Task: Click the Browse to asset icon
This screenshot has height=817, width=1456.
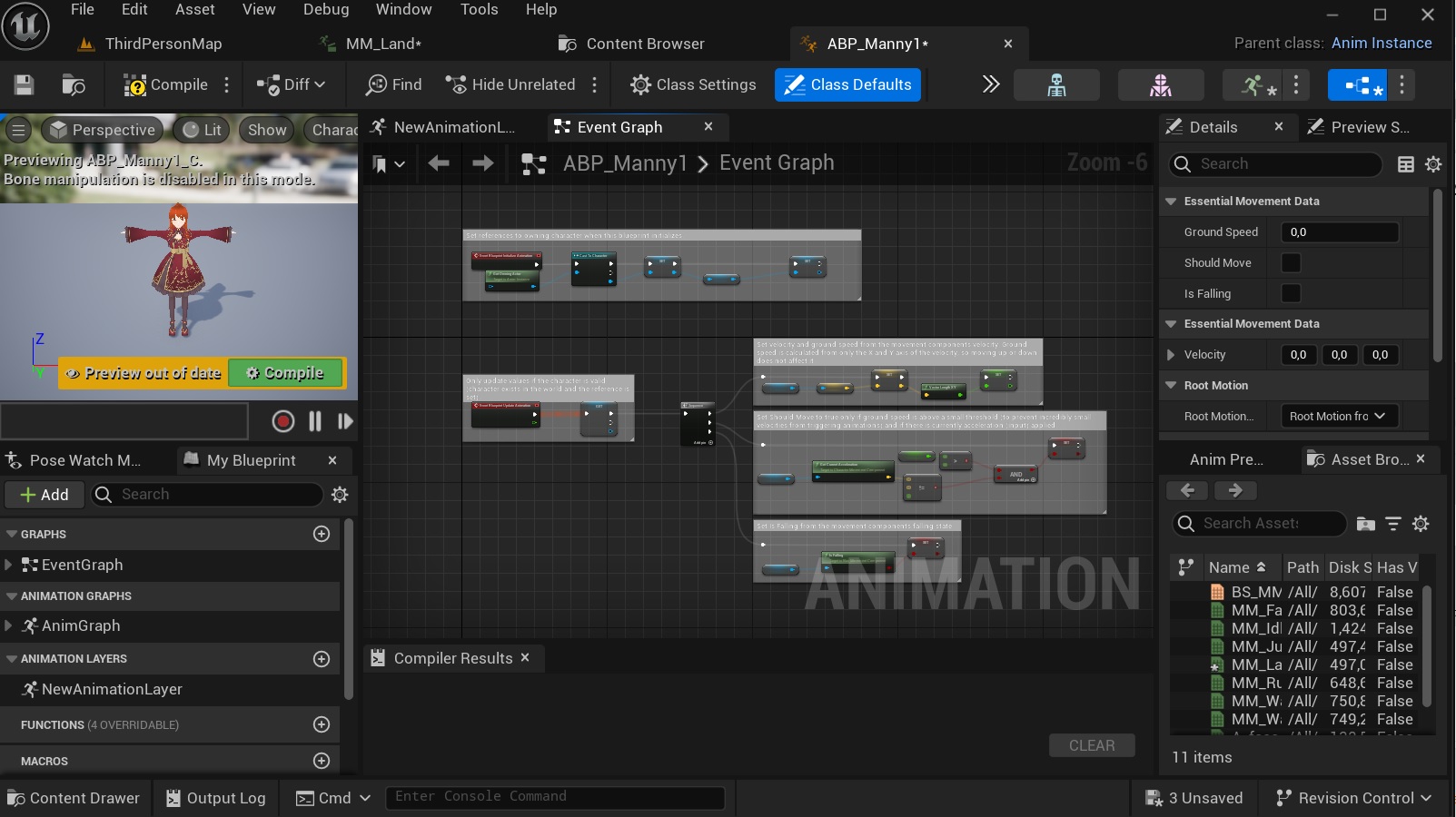Action: point(73,84)
